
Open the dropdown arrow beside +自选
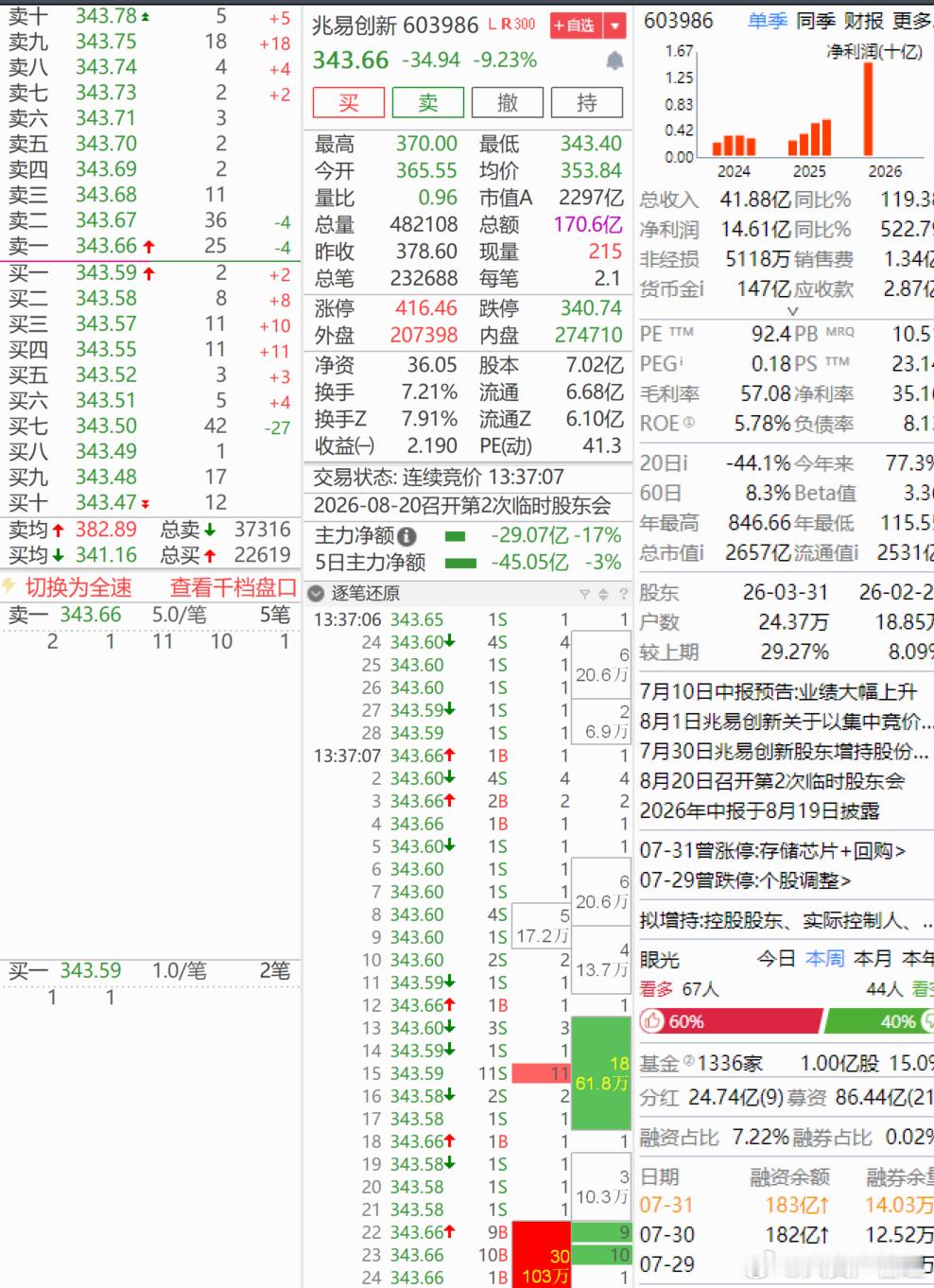point(614,26)
